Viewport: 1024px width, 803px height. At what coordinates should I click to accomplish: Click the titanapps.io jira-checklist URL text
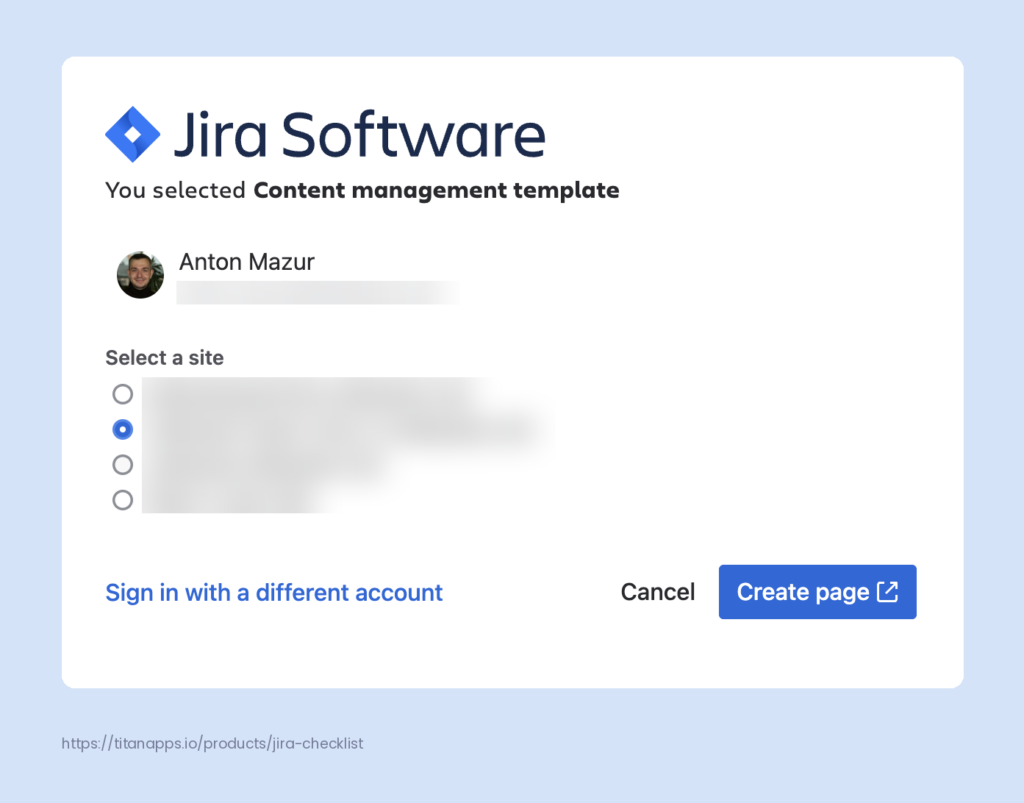click(x=212, y=743)
